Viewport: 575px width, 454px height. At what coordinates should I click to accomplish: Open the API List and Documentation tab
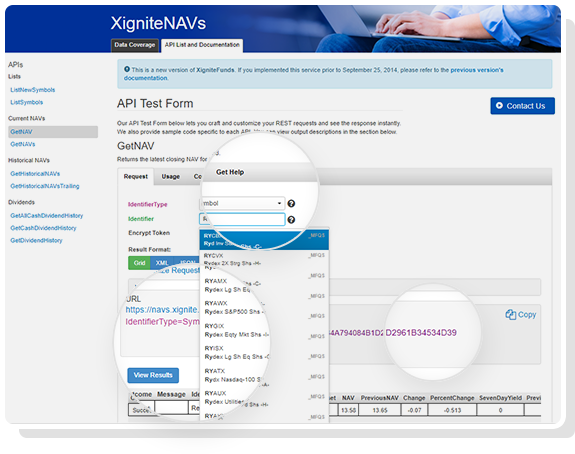[202, 45]
